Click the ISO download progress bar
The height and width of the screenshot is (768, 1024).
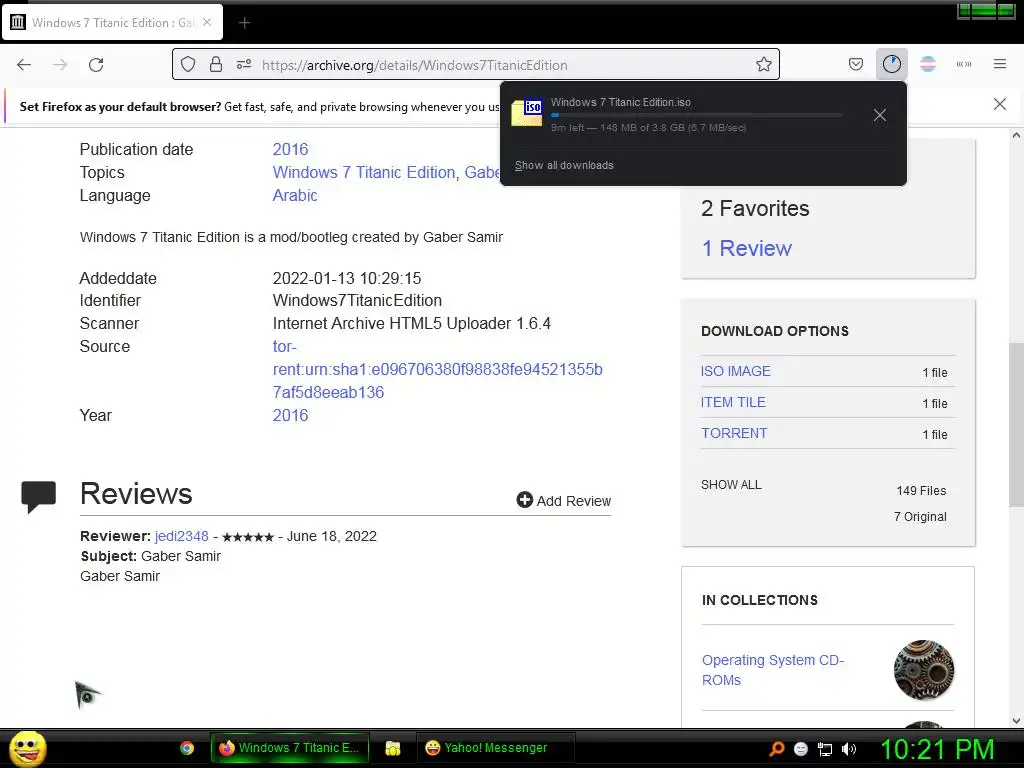click(x=696, y=115)
